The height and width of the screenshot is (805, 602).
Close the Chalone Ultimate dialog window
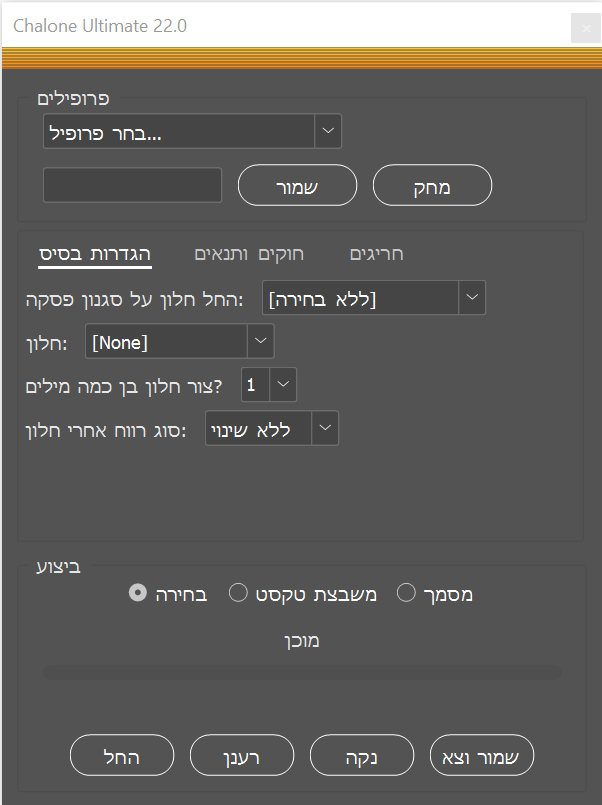pos(585,29)
